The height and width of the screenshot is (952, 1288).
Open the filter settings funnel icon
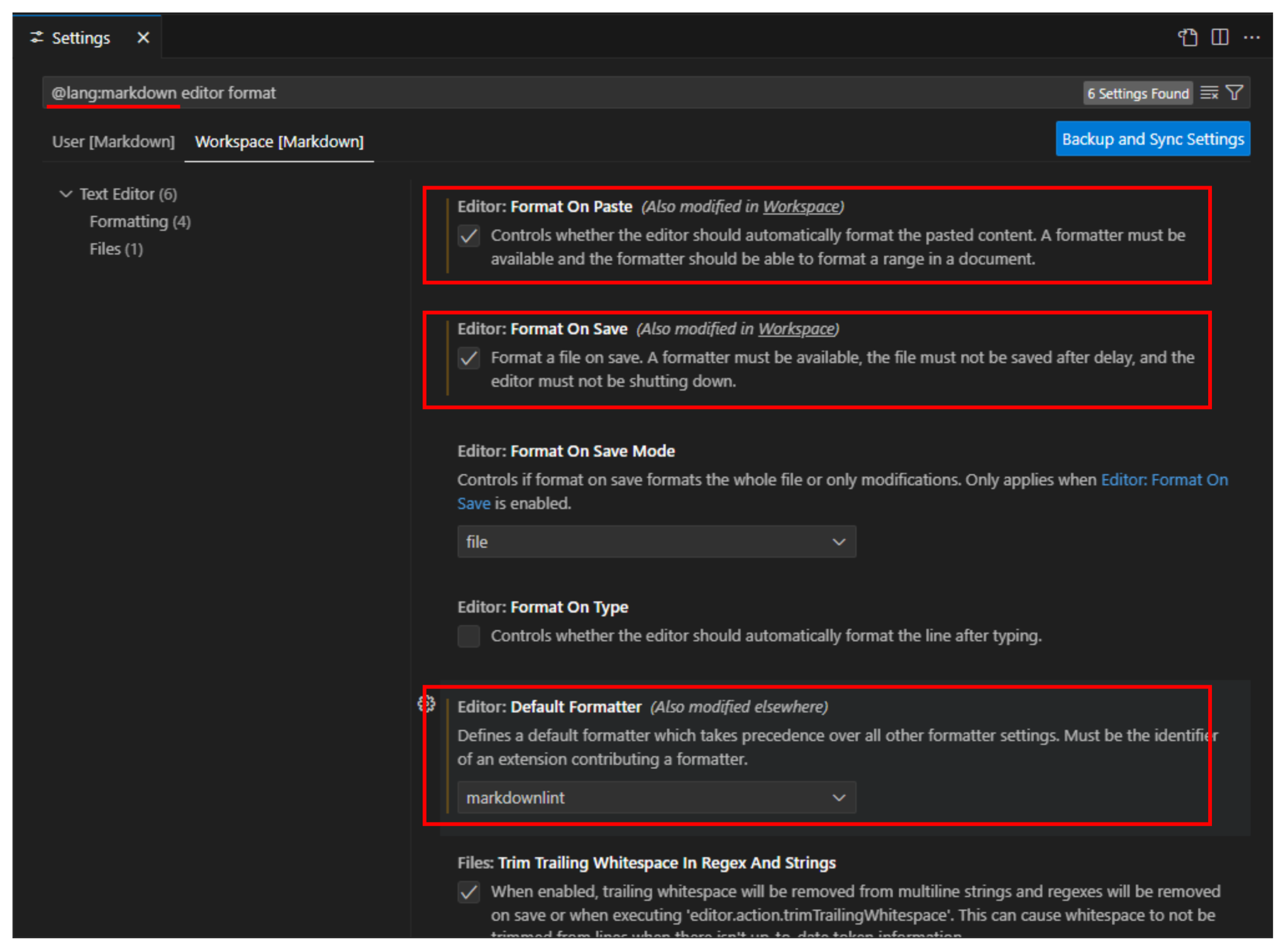point(1235,93)
